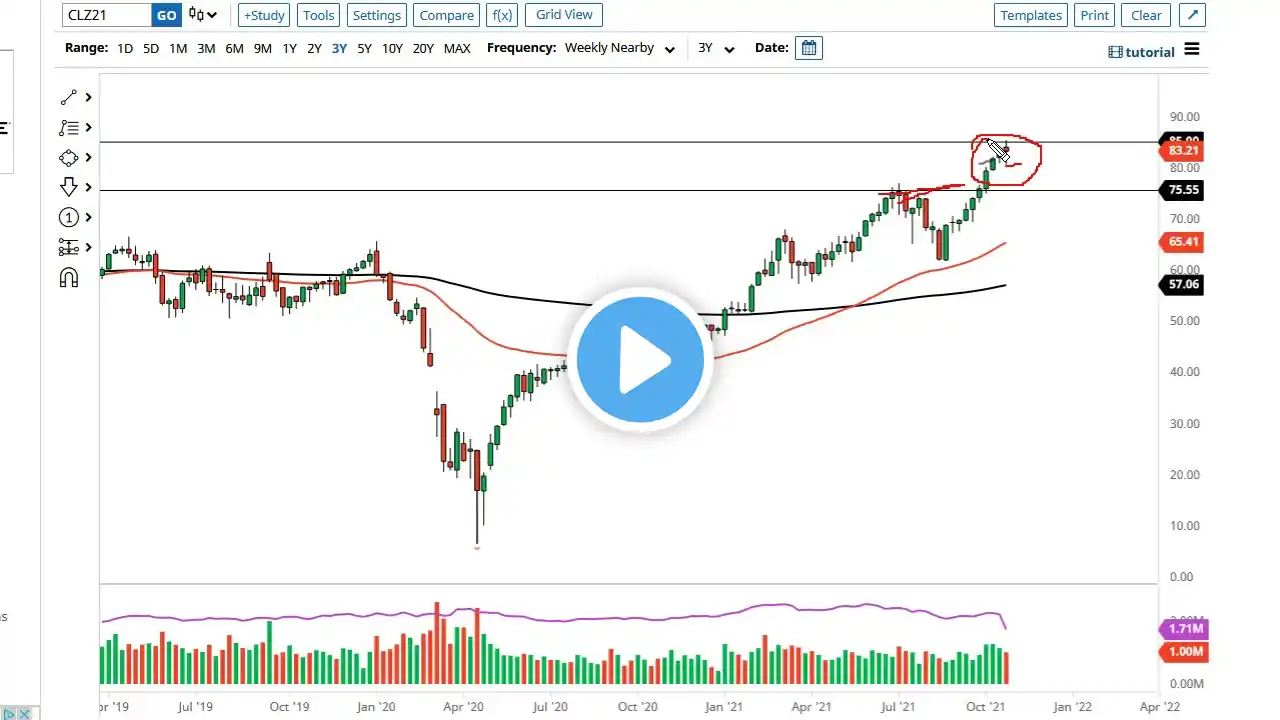Select the active 3Y range

coord(339,48)
